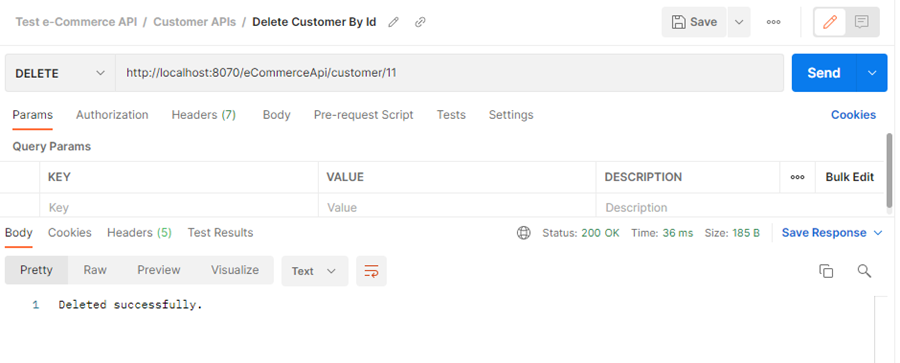Viewport: 900px width, 363px height.
Task: Switch to Raw response view
Action: point(95,270)
